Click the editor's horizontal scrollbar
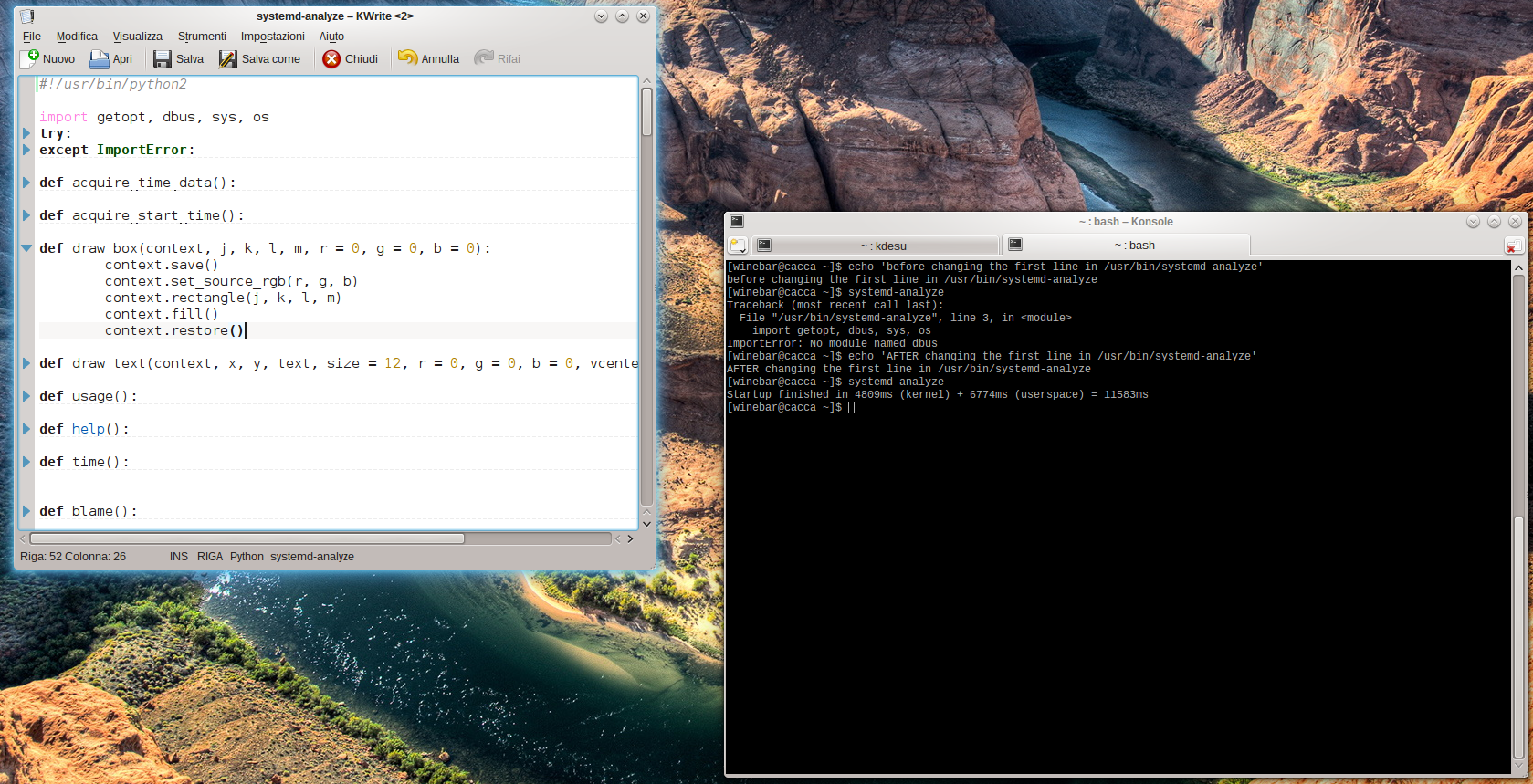 click(x=247, y=538)
